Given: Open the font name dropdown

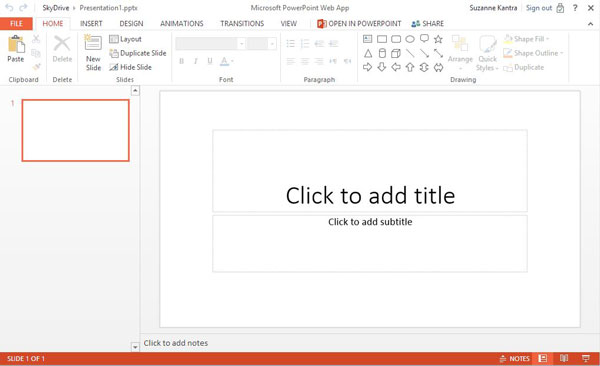Looking at the screenshot, I should [241, 44].
